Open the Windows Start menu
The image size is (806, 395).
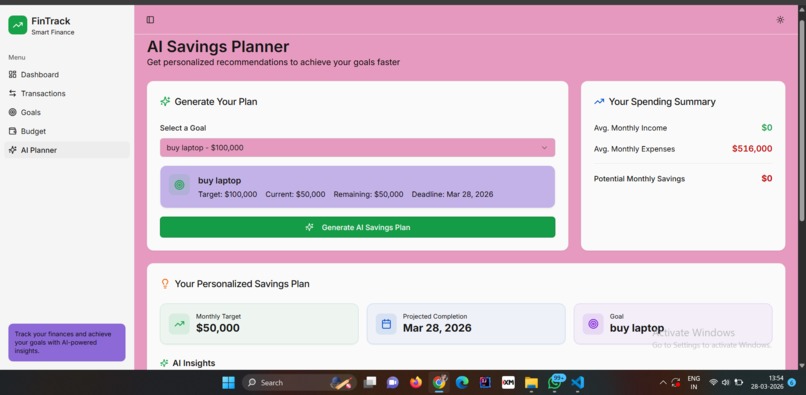[228, 383]
